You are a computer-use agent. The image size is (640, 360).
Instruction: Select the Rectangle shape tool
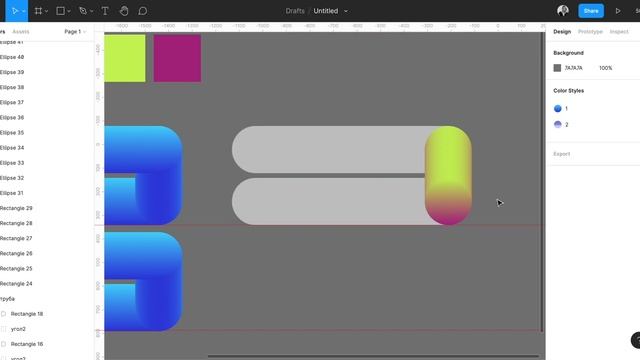(60, 11)
